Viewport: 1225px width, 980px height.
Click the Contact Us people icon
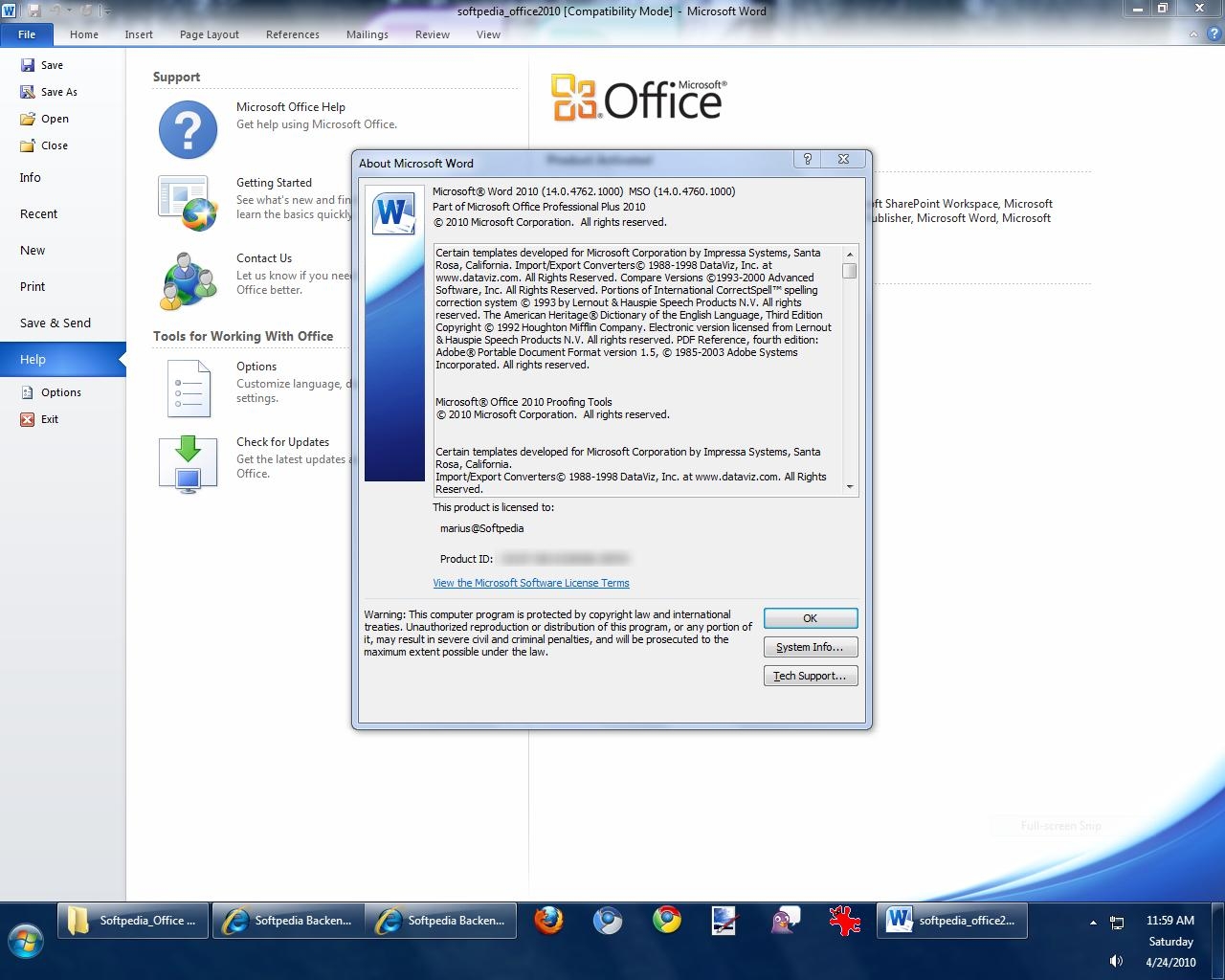coord(189,279)
